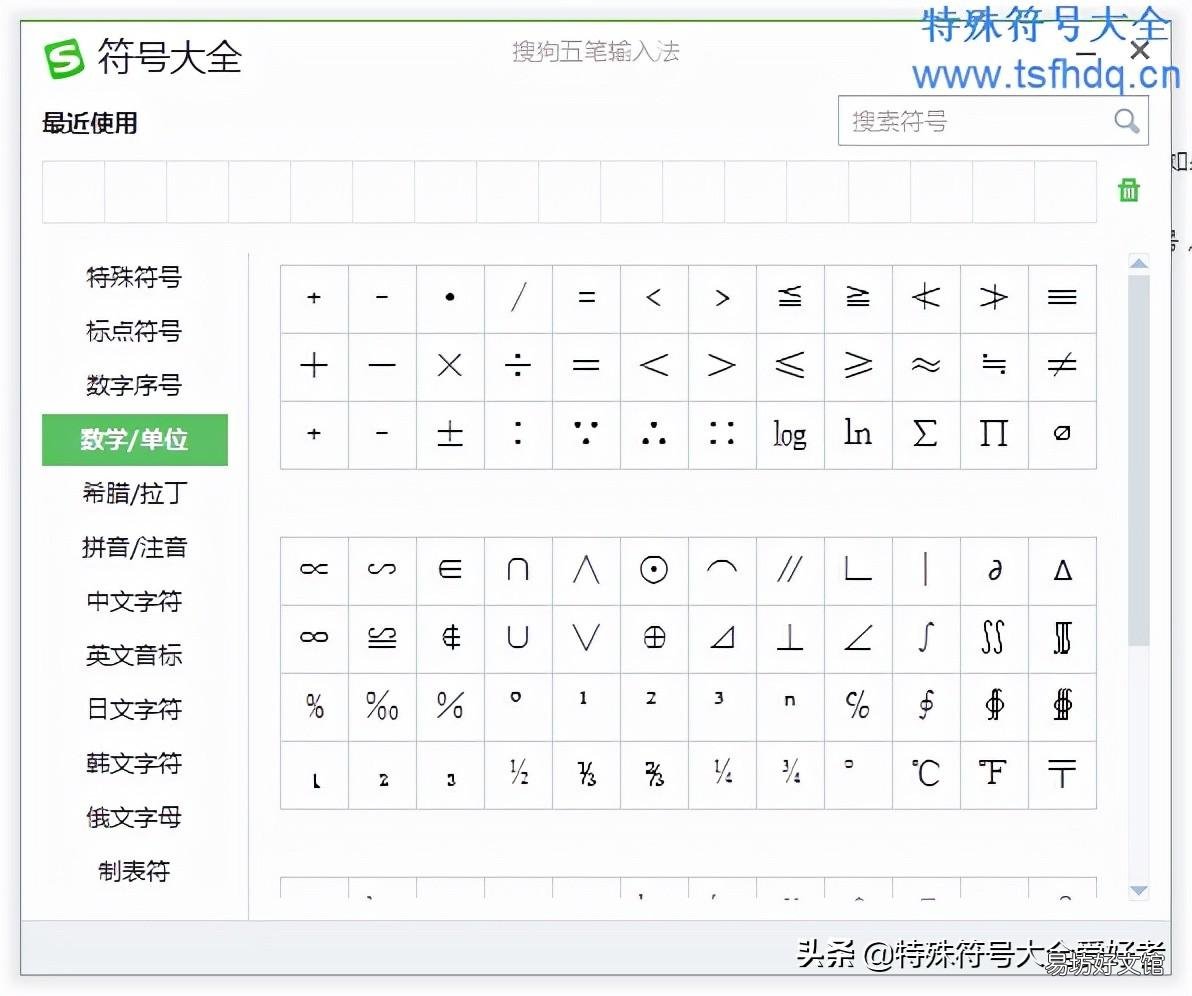This screenshot has width=1192, height=996.
Task: Select the 日文字符 category
Action: pos(134,709)
